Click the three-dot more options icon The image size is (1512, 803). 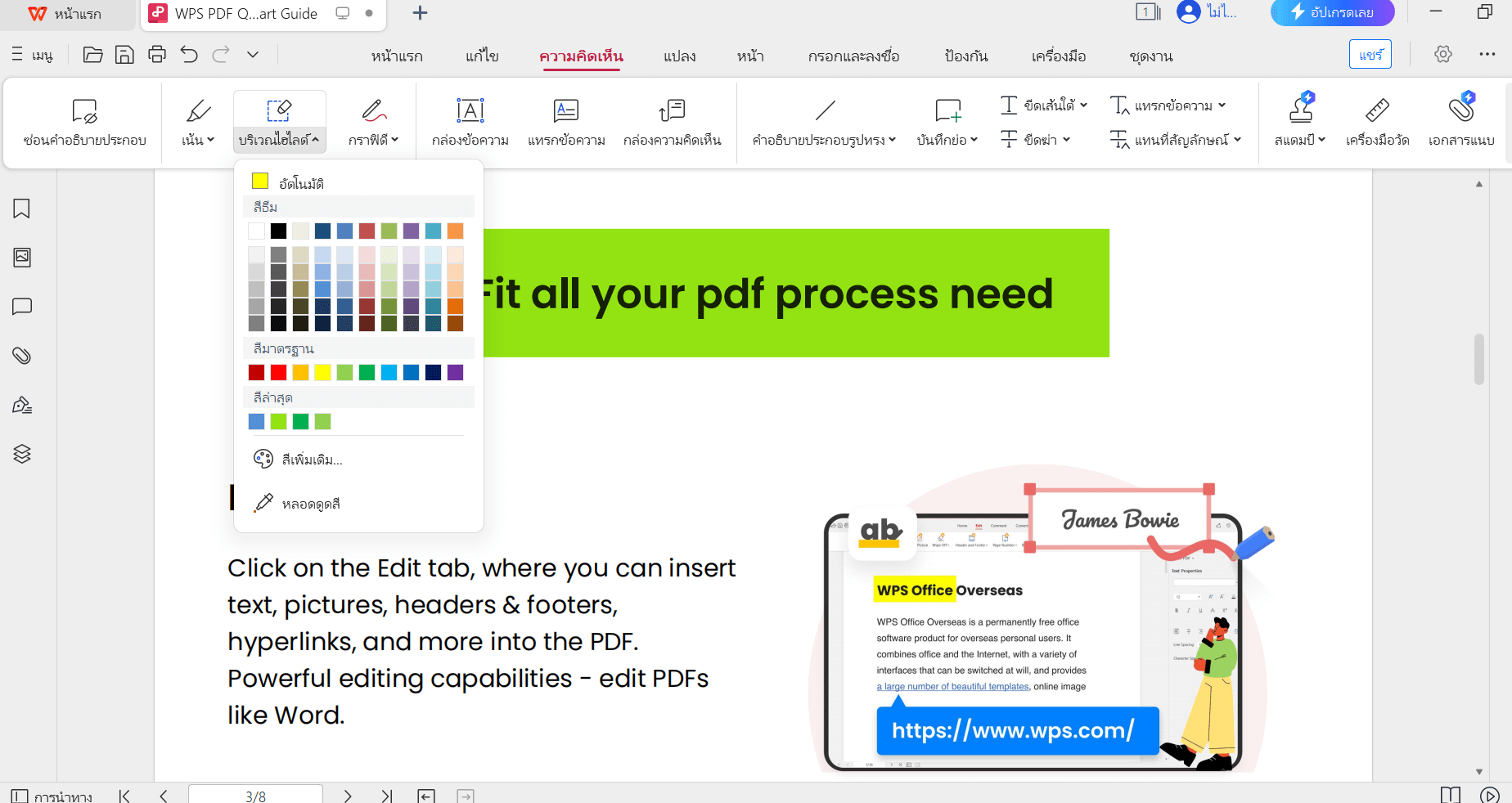(x=1487, y=54)
